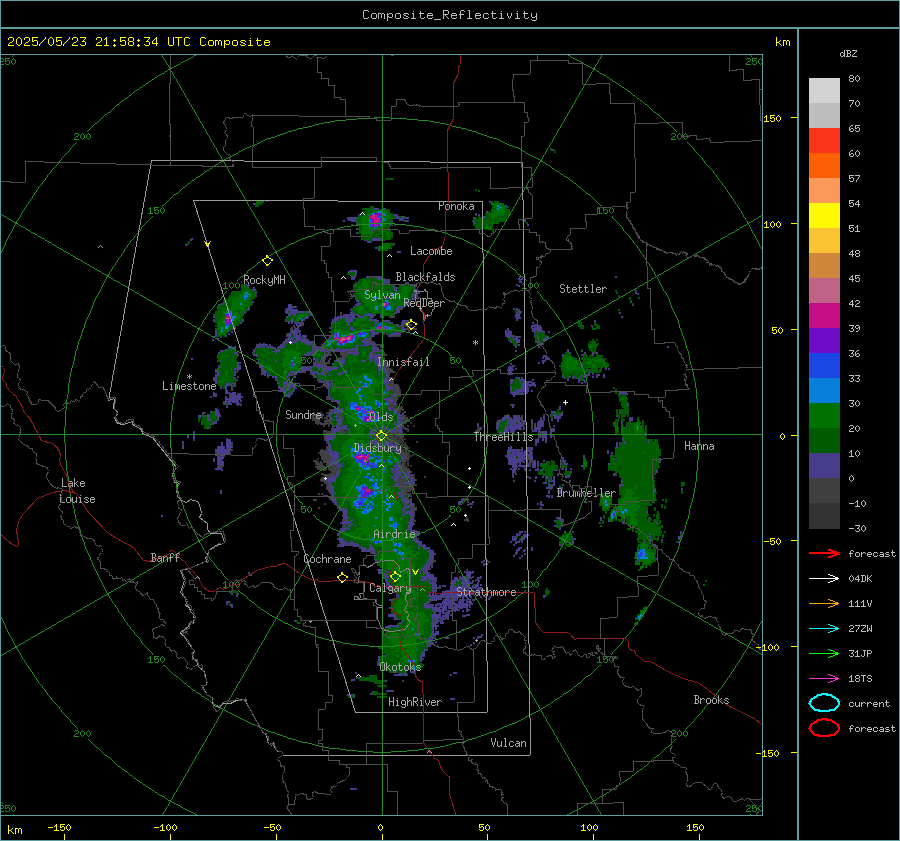Click the Sundre label
The image size is (900, 841).
[x=304, y=414]
